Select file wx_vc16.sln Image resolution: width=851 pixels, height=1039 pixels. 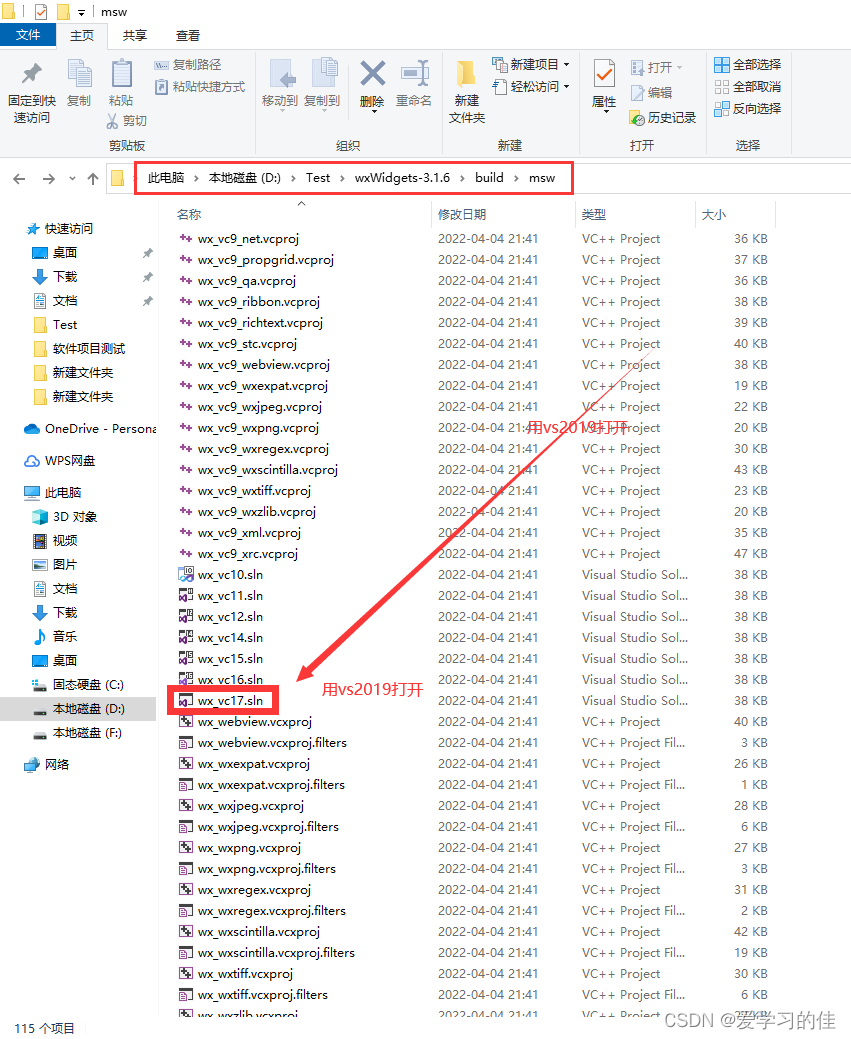(230, 680)
